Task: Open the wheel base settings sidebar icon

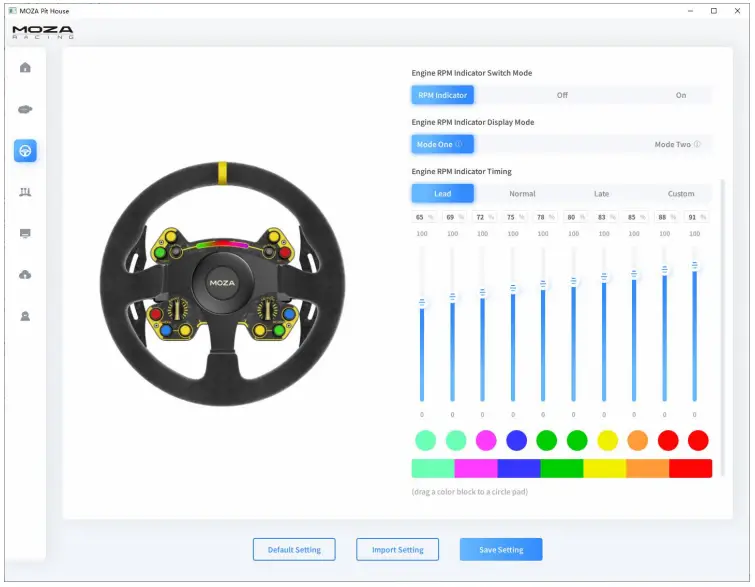Action: (x=25, y=109)
